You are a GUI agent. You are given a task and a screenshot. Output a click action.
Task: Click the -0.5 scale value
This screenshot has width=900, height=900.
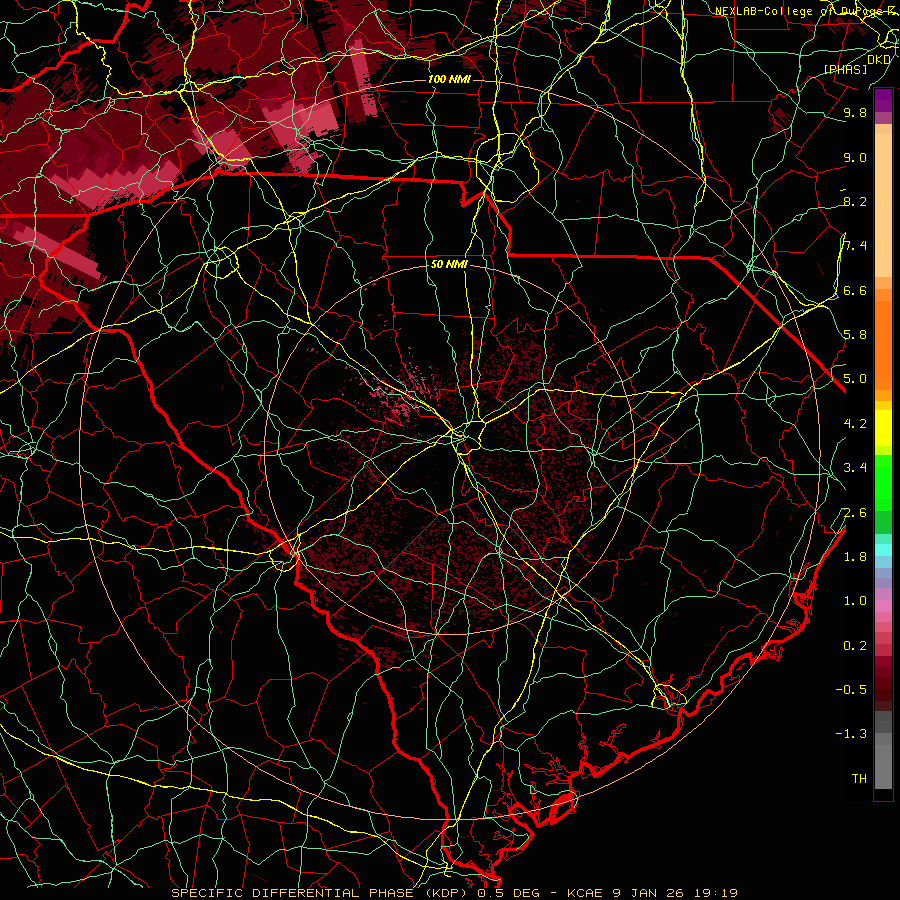pos(851,689)
